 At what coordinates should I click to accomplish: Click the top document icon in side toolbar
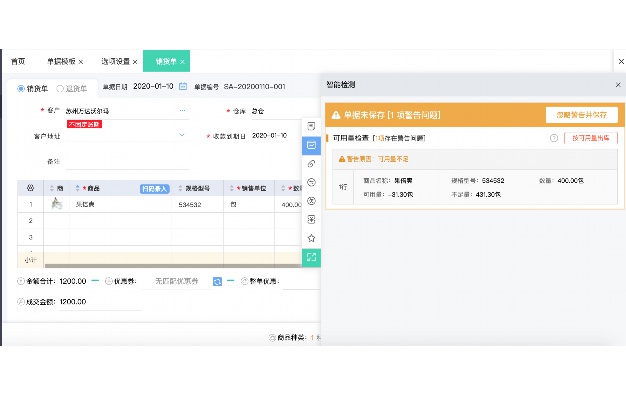(x=311, y=126)
